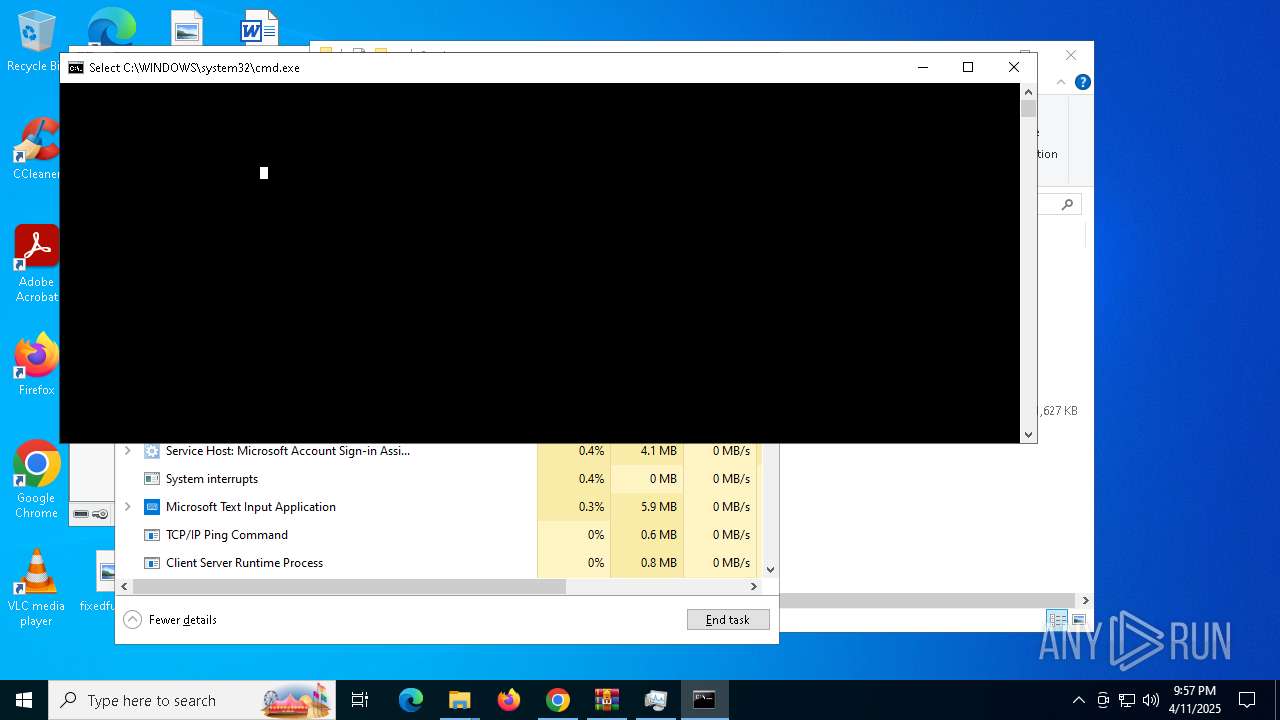Maximize the cmd.exe window

[x=967, y=67]
